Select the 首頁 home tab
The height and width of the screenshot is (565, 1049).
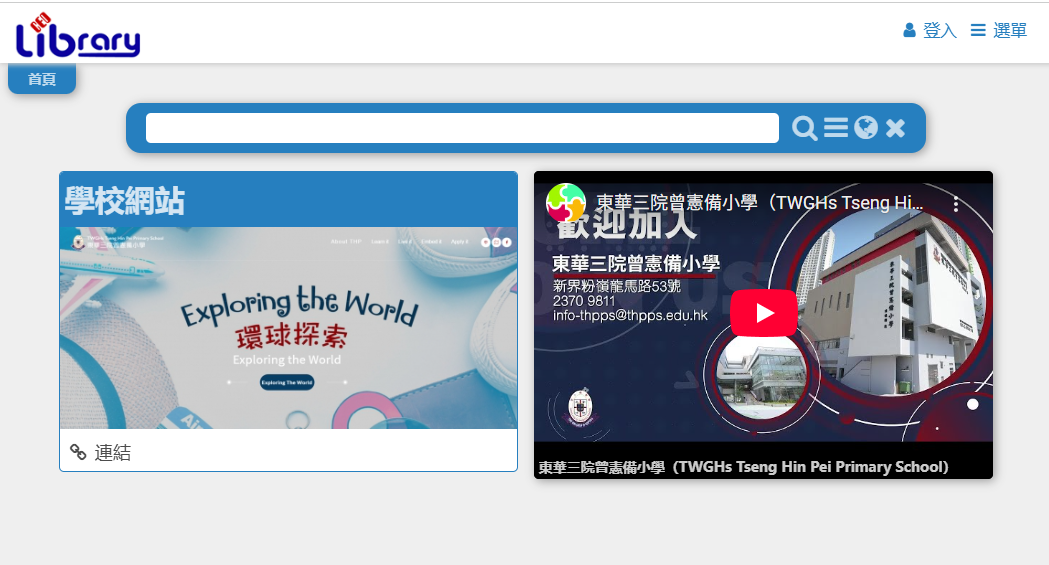tap(41, 79)
